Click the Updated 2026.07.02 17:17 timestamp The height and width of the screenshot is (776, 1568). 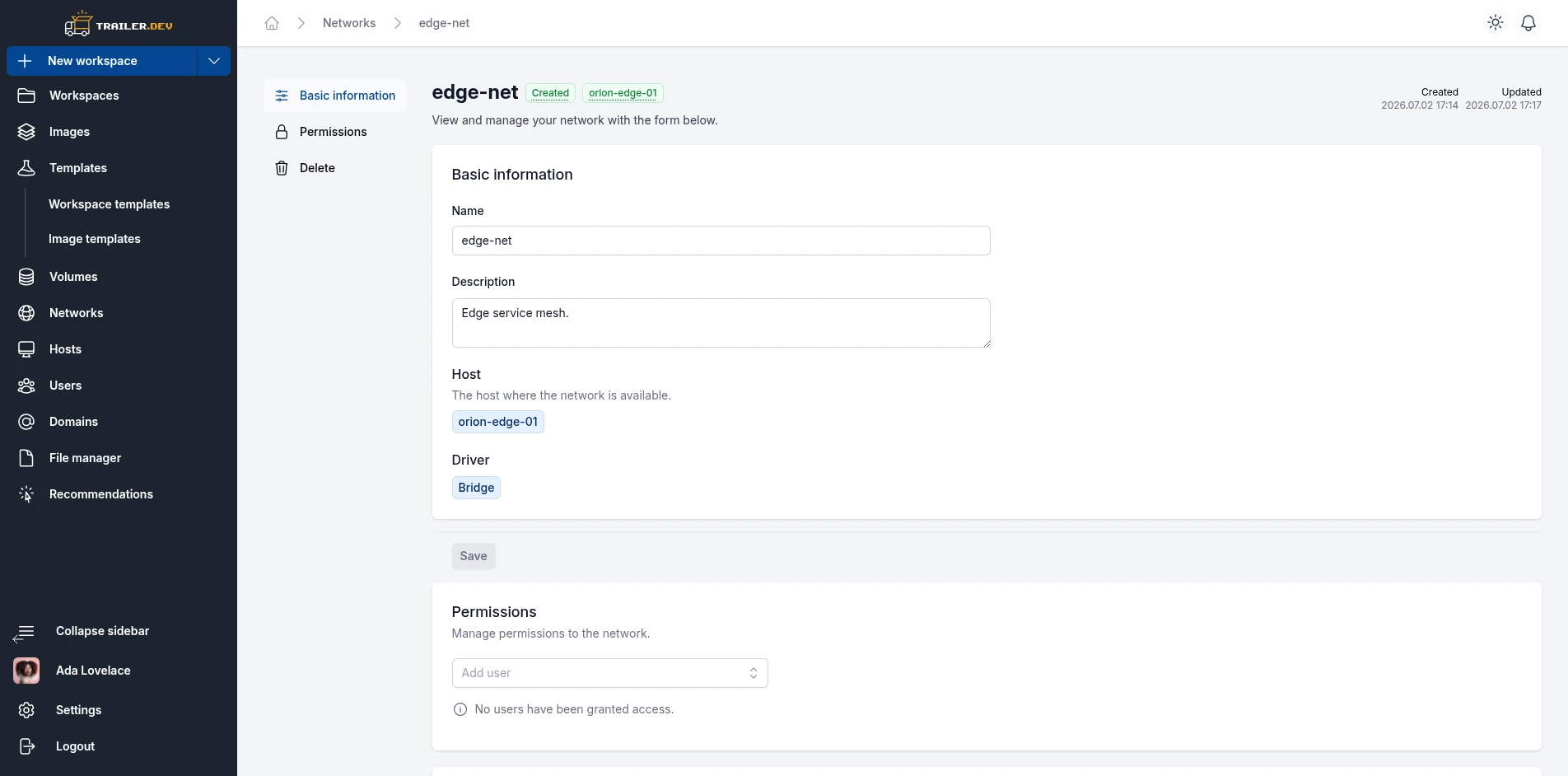[1503, 99]
